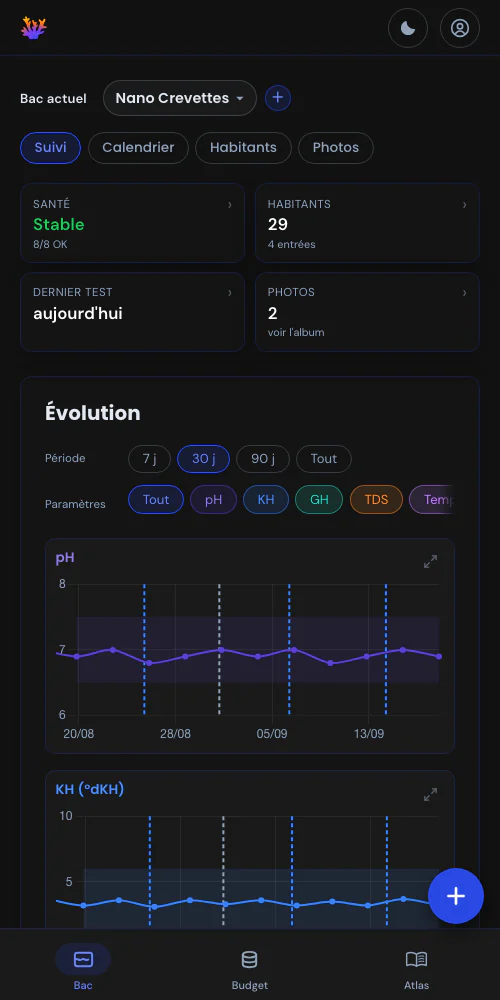Viewport: 500px width, 1000px height.
Task: Click the KH (°dKH) chart title
Action: 90,790
